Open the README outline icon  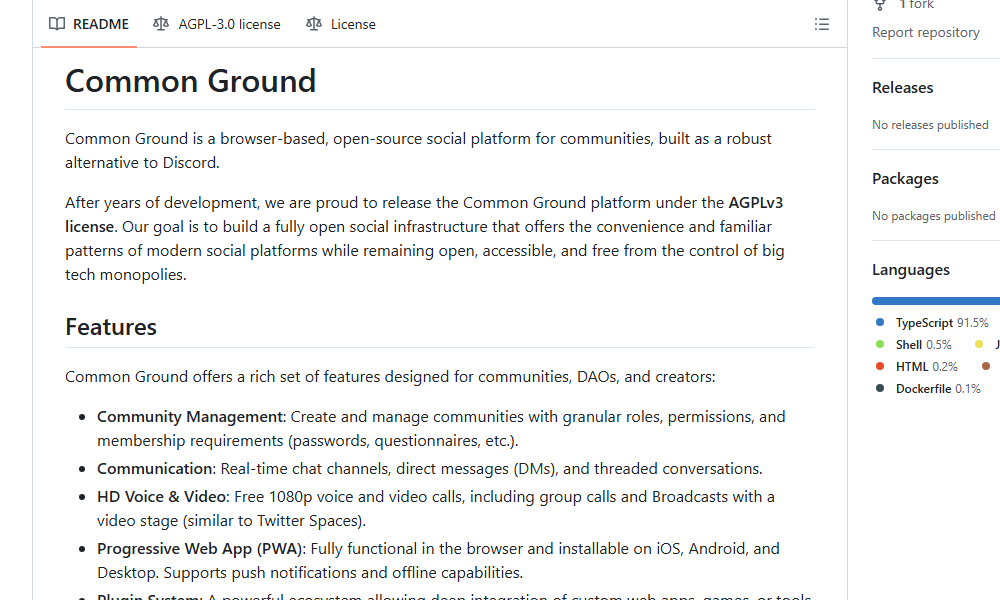click(x=822, y=24)
